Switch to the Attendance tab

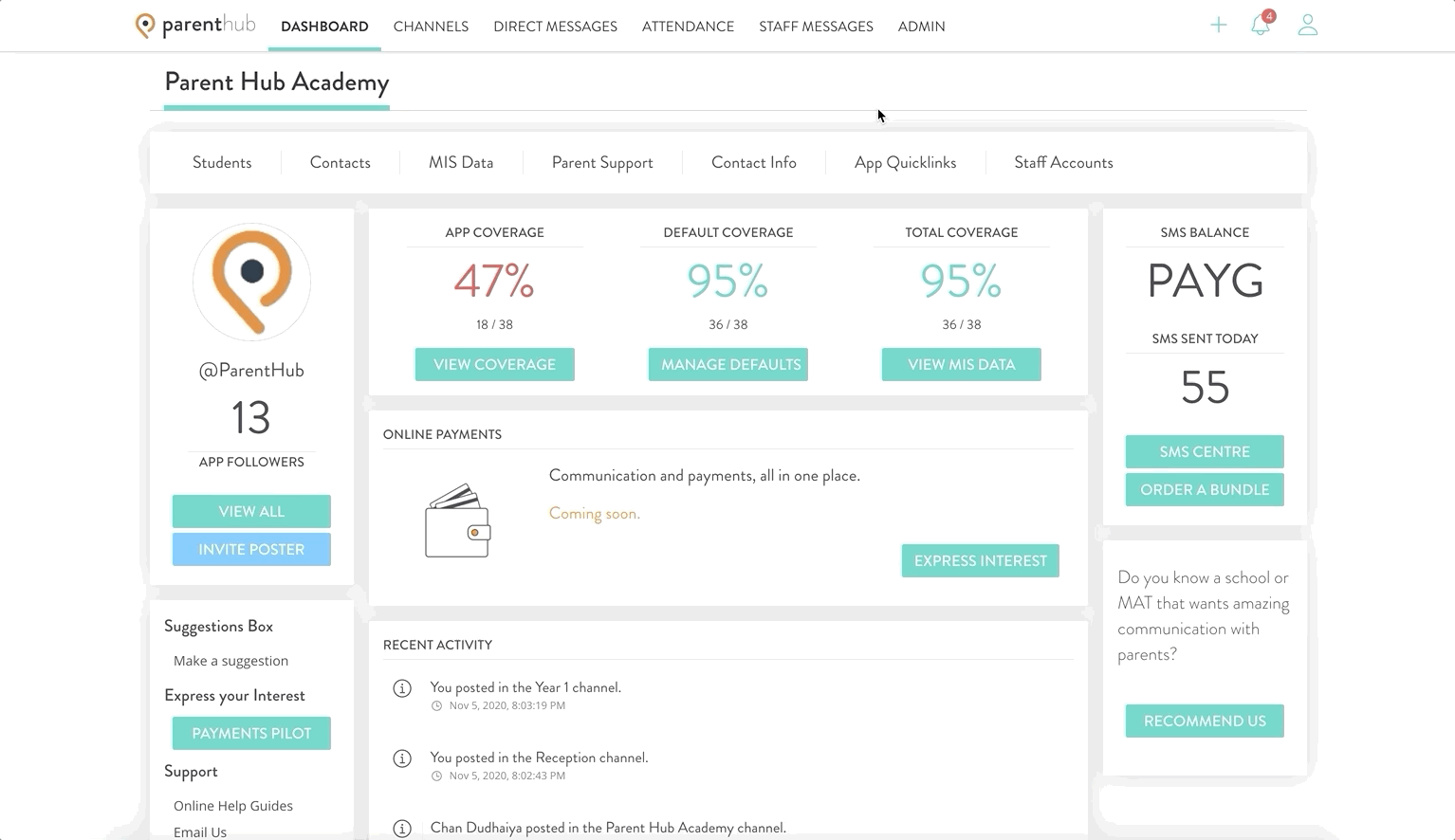(x=688, y=27)
